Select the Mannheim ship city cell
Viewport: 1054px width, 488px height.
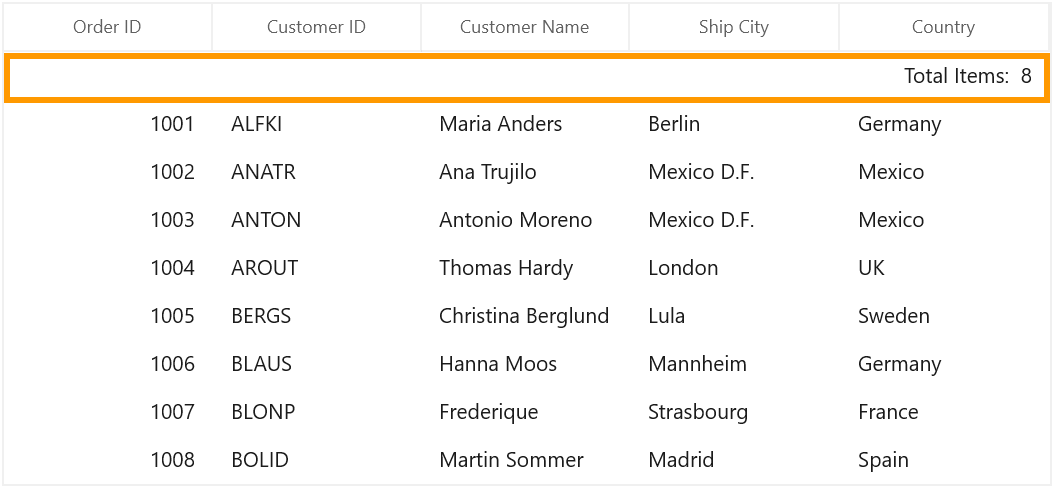pos(734,364)
